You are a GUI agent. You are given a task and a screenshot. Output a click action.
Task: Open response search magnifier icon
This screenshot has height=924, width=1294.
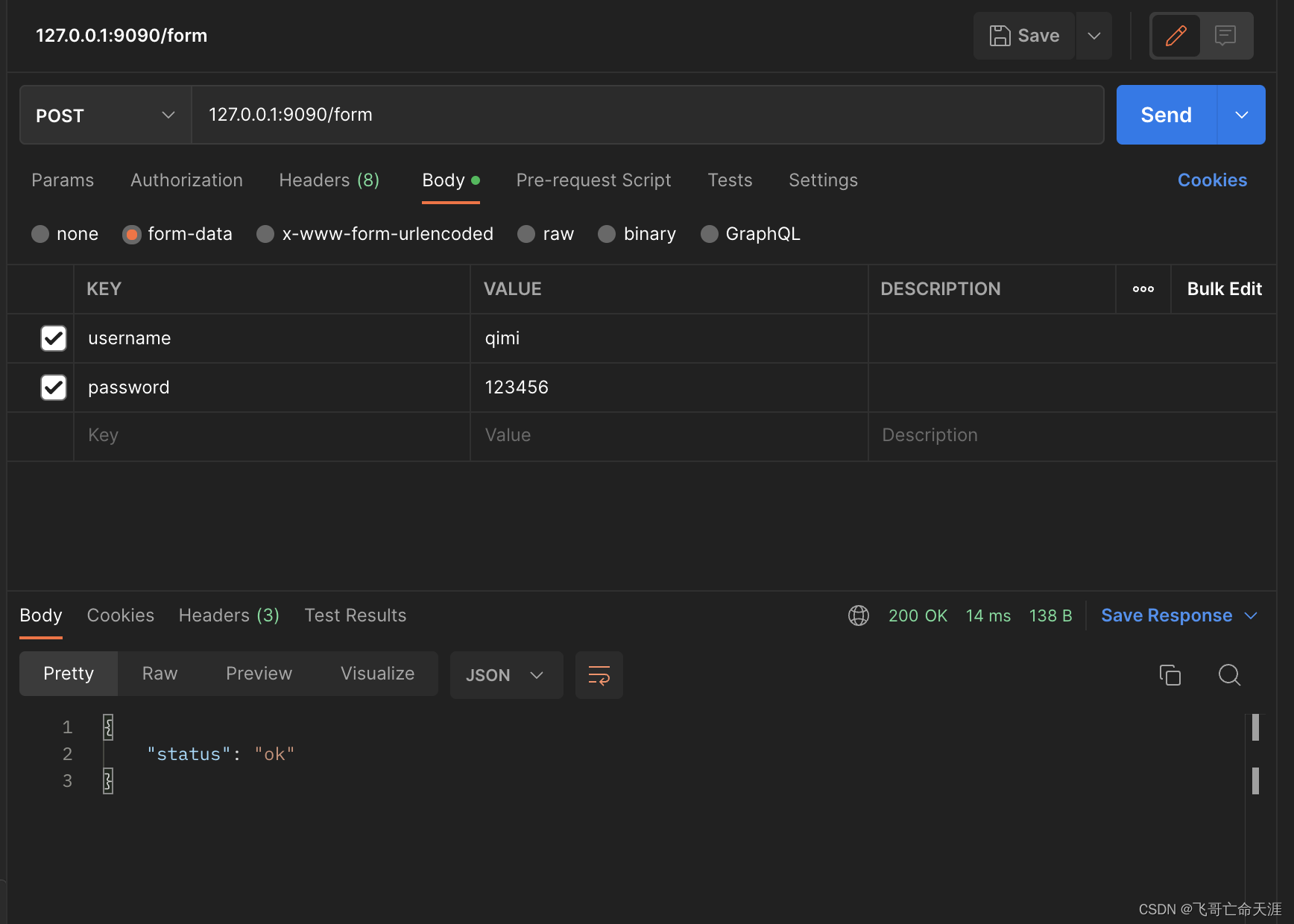(x=1229, y=675)
